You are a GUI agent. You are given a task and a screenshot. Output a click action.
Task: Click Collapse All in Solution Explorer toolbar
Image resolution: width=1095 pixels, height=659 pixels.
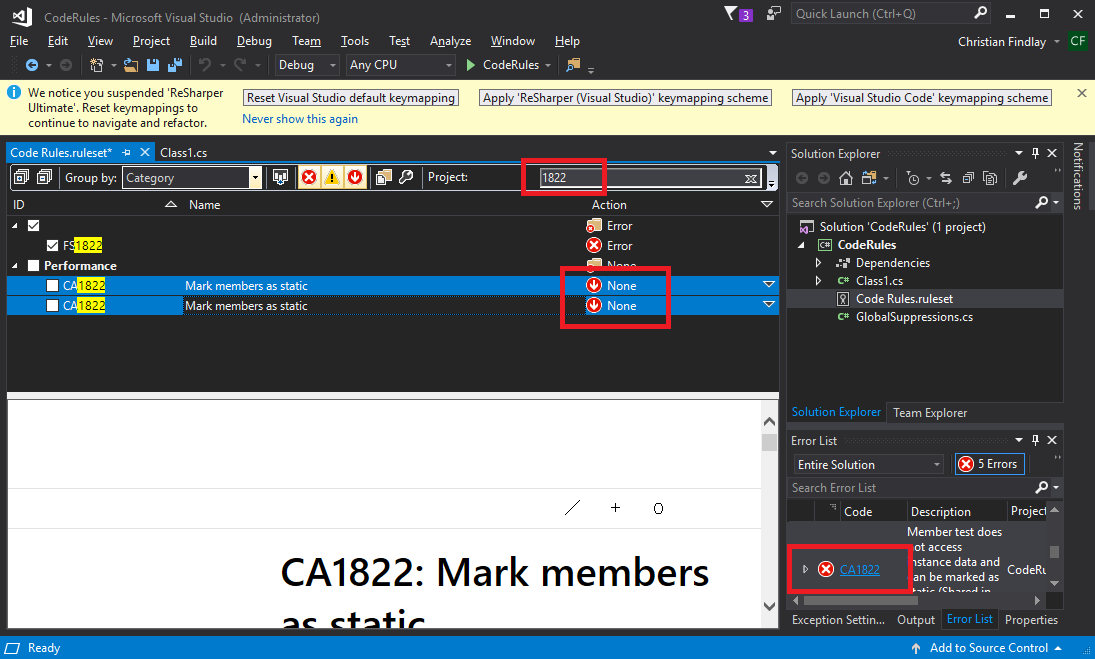(x=968, y=178)
